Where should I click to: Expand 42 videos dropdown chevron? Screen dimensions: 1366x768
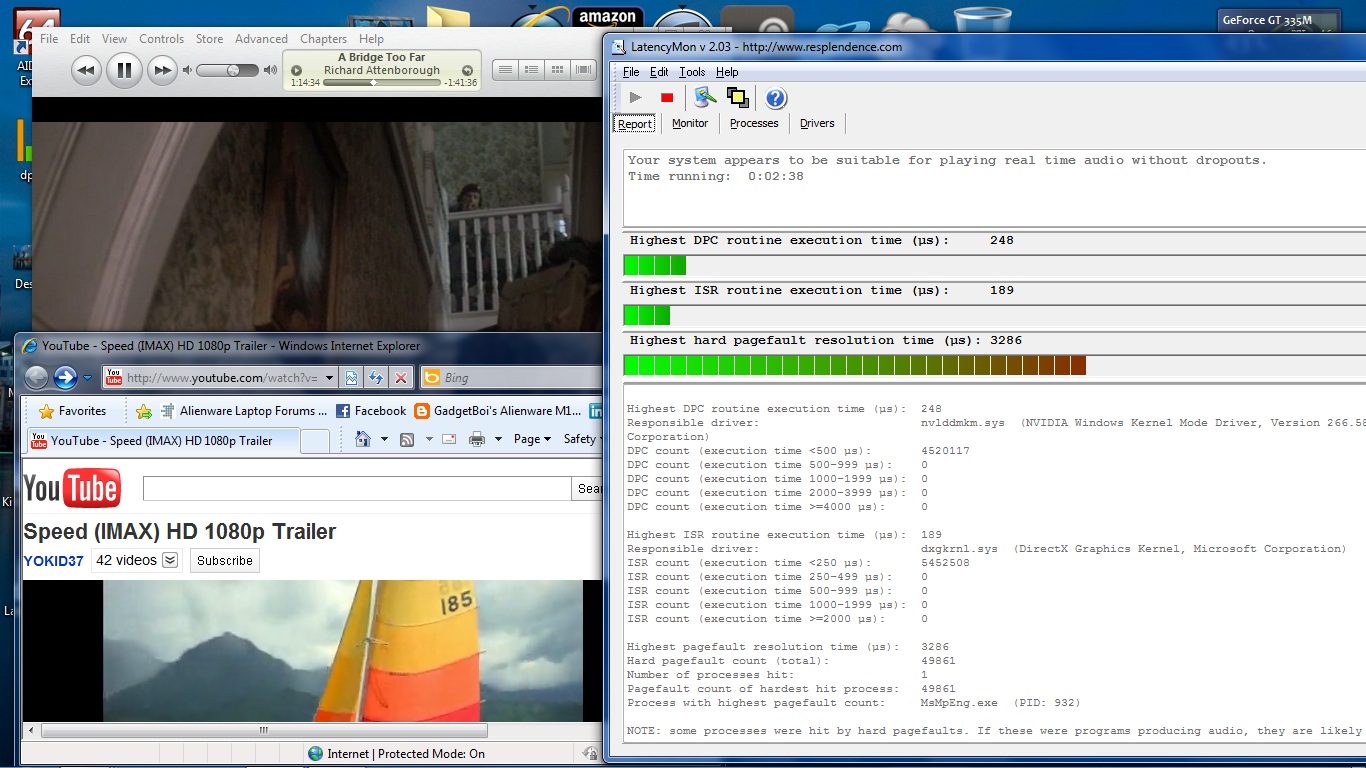click(x=170, y=560)
